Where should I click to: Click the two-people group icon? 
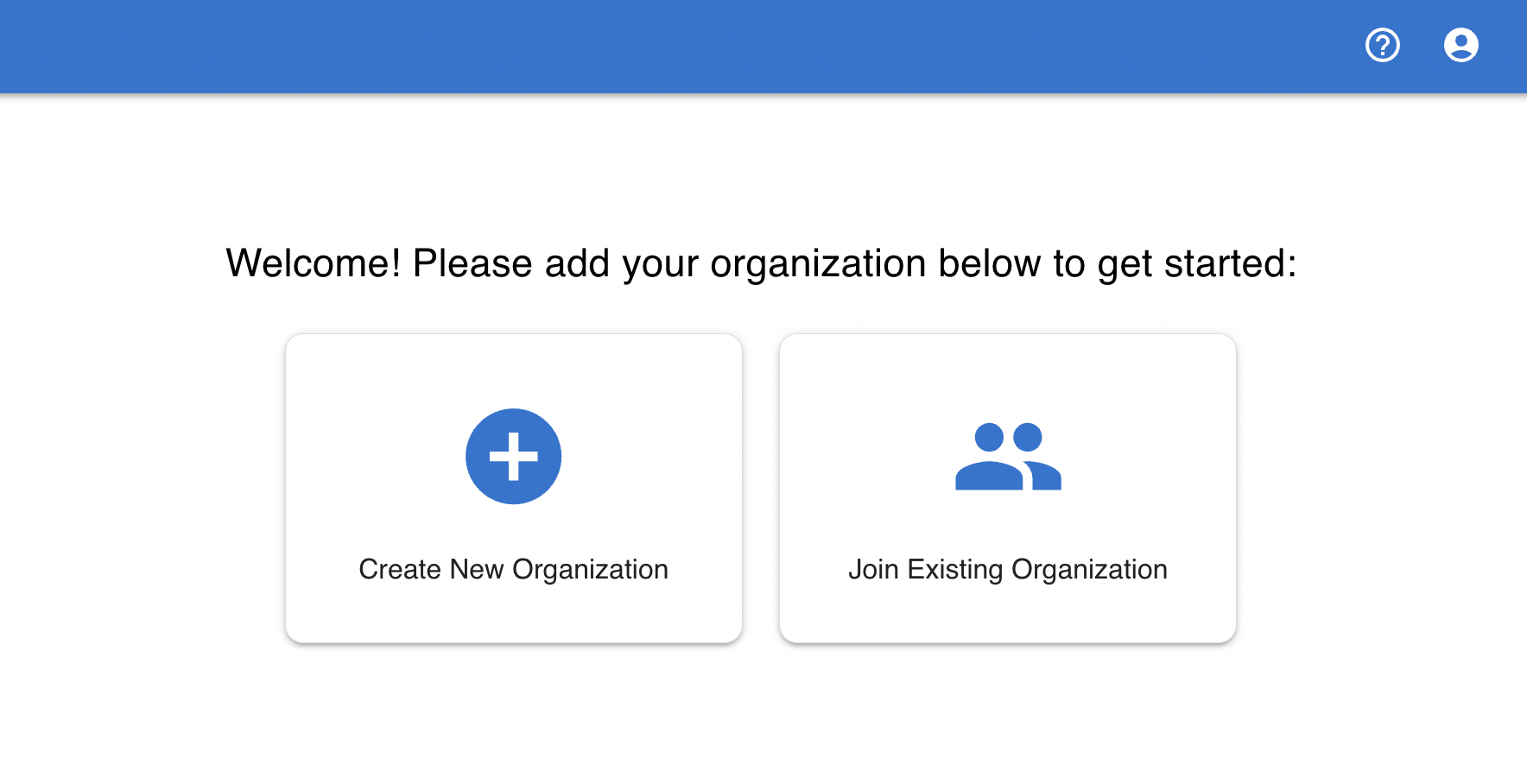pyautogui.click(x=1007, y=456)
